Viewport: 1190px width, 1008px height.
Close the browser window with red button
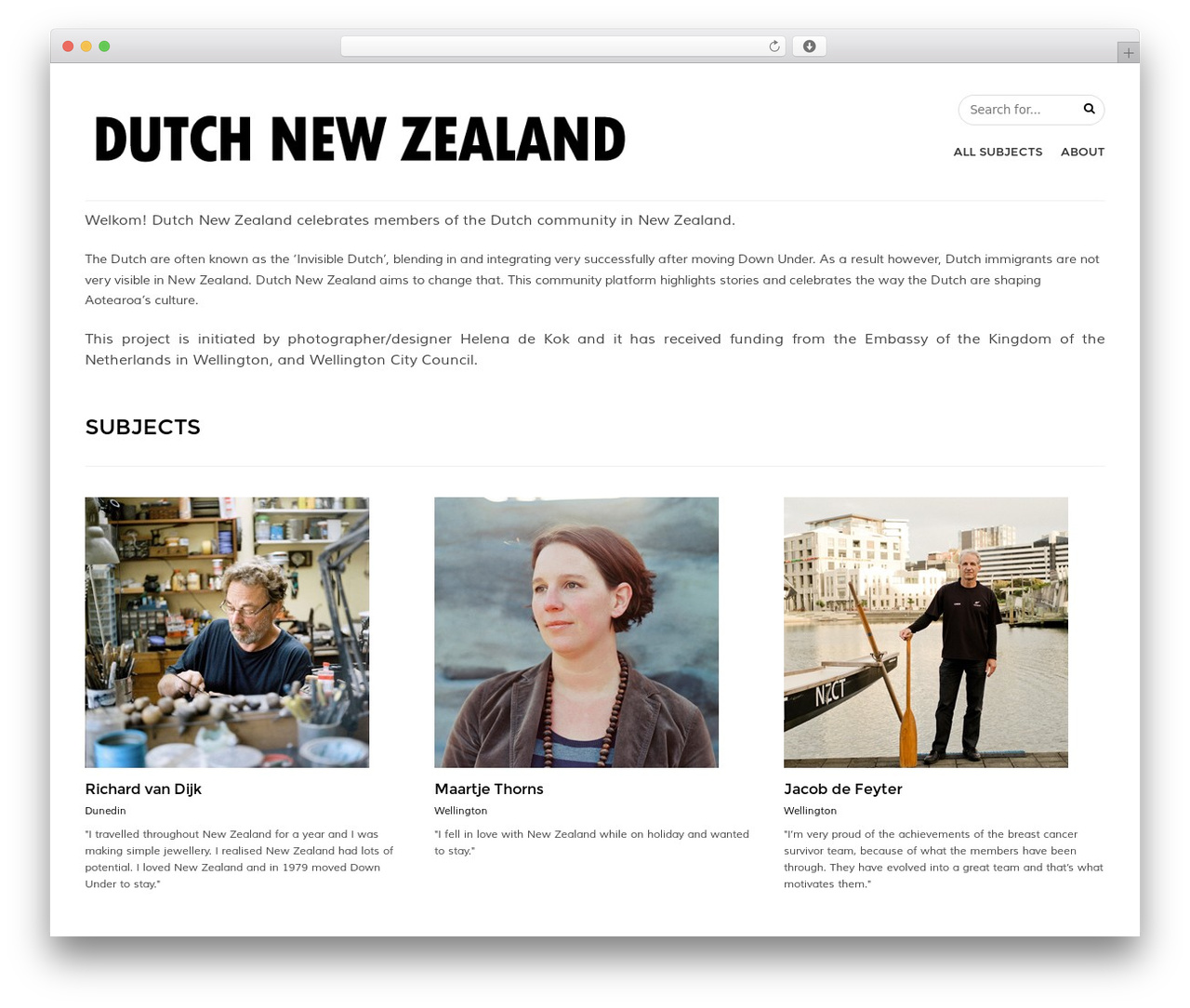(x=68, y=46)
